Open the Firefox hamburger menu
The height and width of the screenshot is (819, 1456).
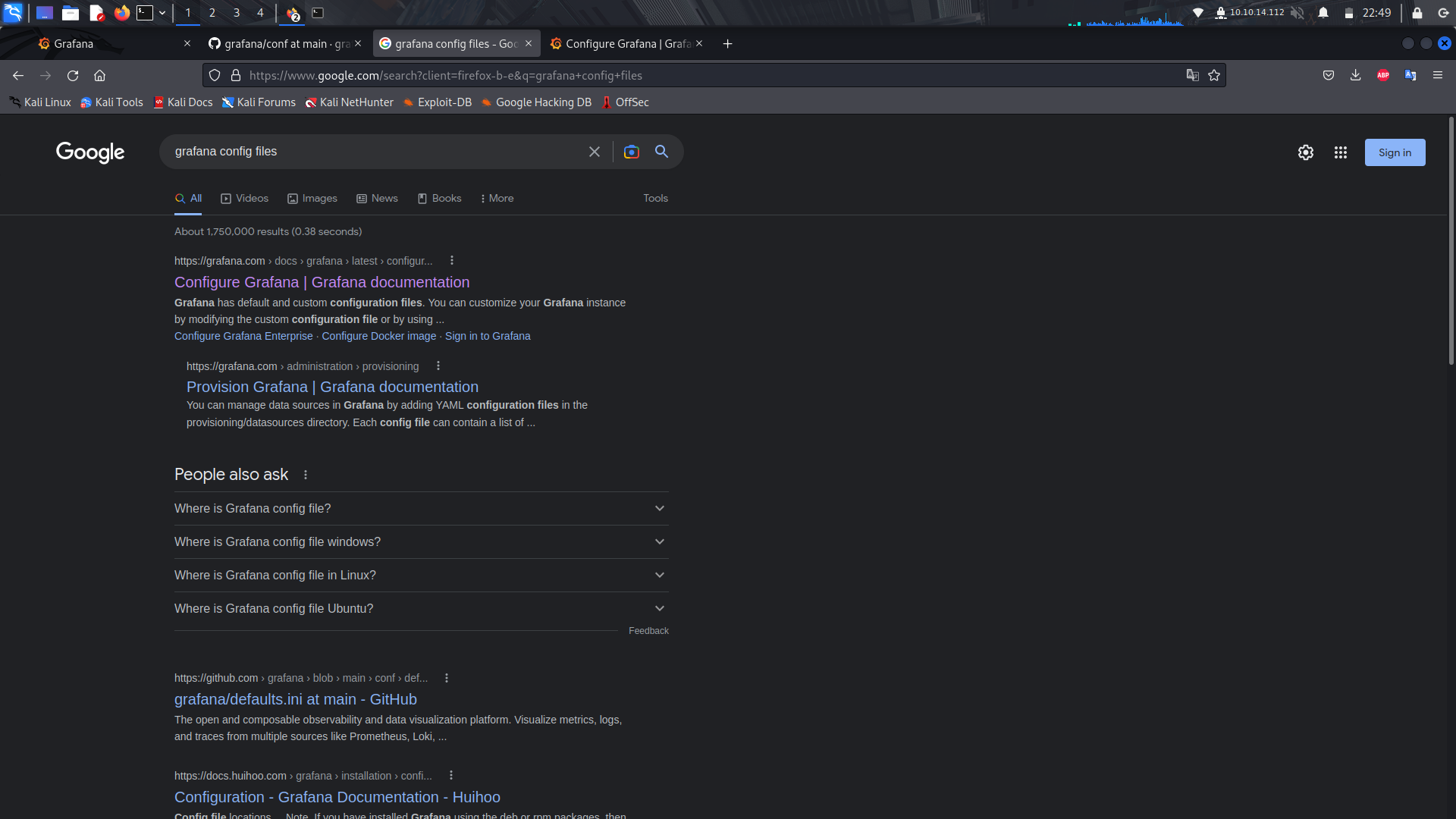click(1438, 75)
